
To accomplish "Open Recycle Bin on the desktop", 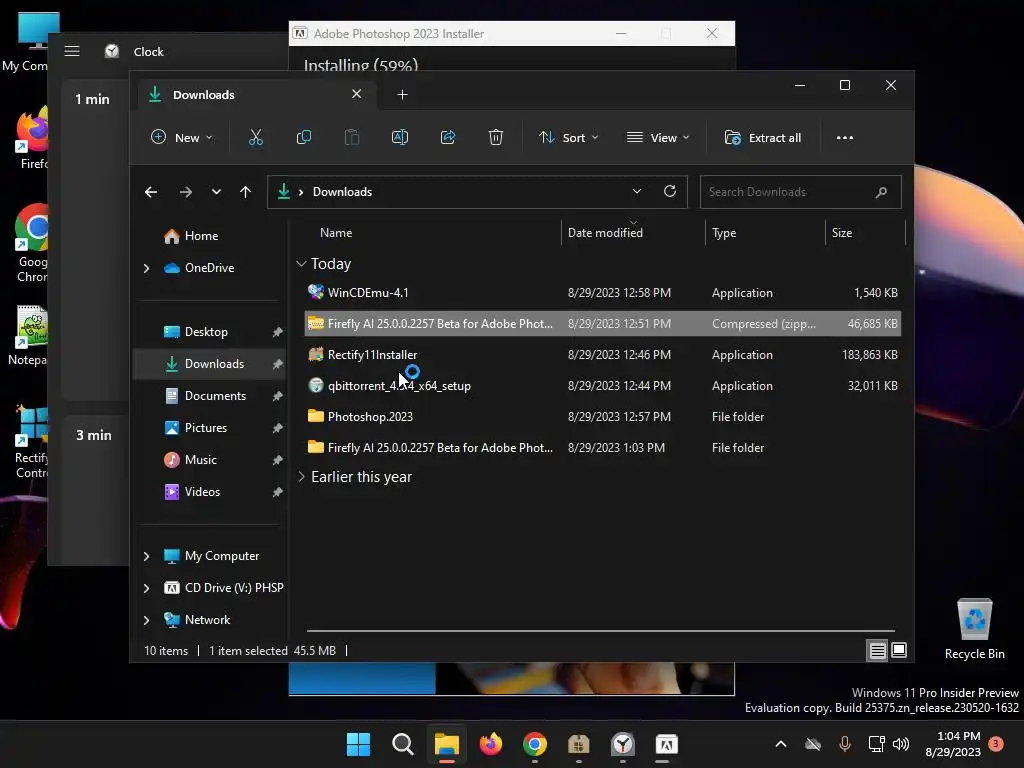I will click(x=974, y=628).
